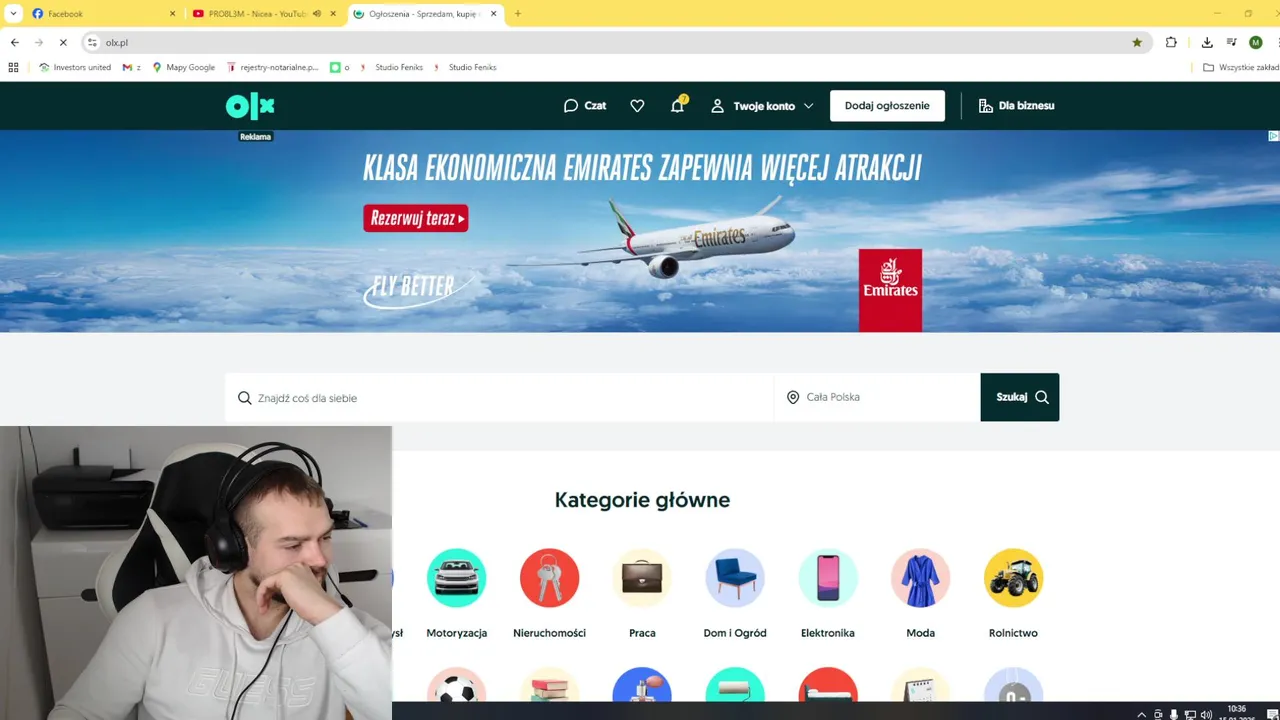This screenshot has width=1280, height=720.
Task: Open the tab search dropdown arrow
Action: 13,14
